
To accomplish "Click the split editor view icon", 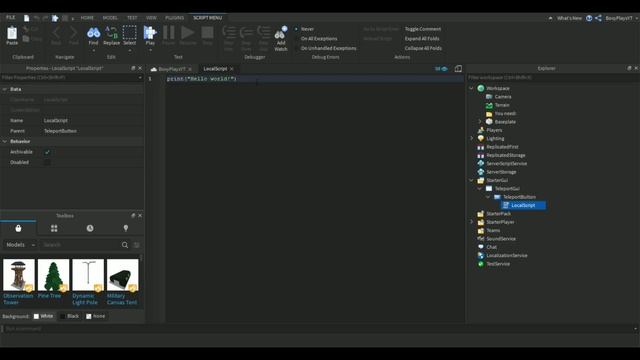I will point(458,69).
